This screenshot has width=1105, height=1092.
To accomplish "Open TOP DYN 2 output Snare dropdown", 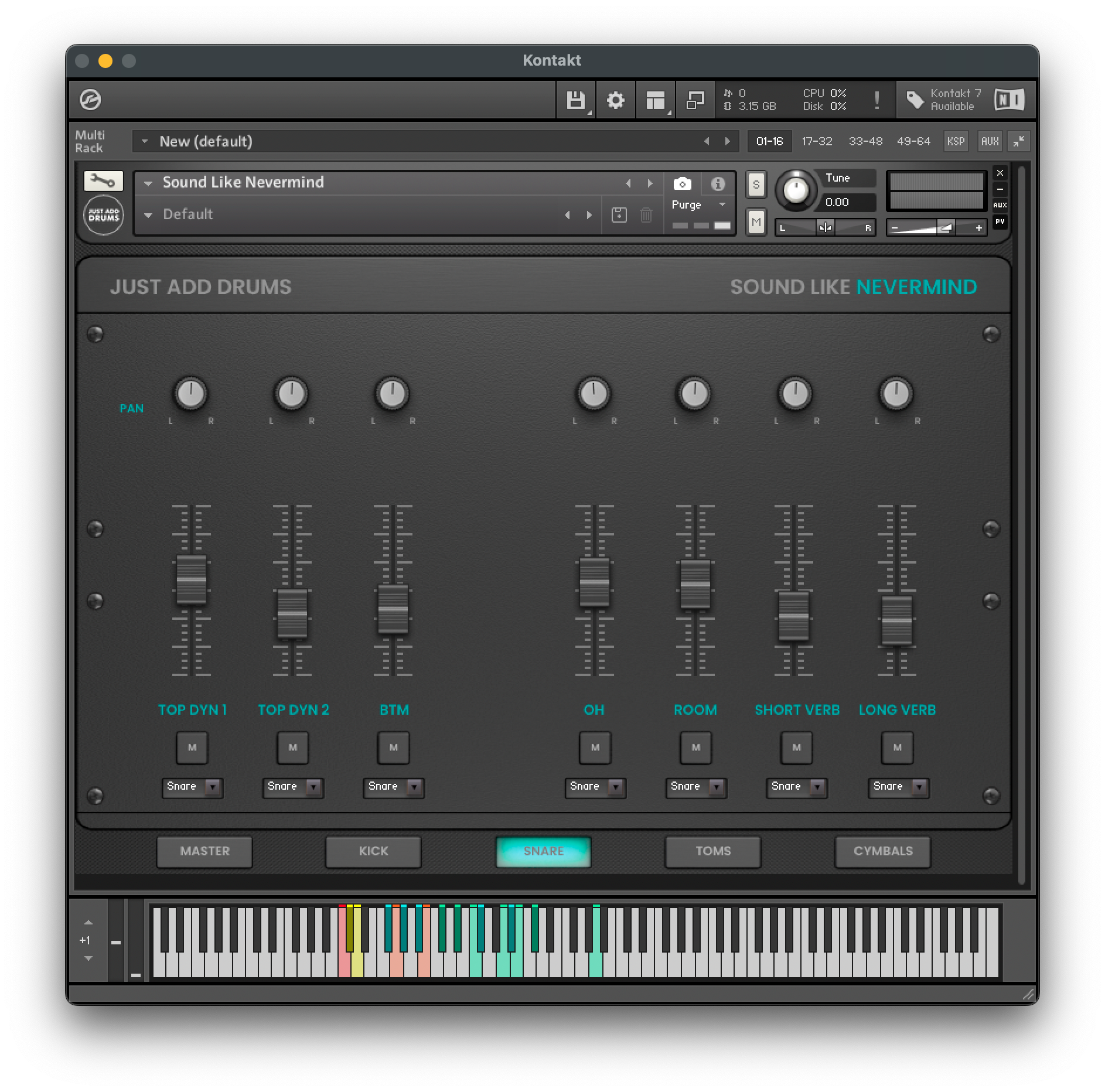I will click(x=293, y=787).
